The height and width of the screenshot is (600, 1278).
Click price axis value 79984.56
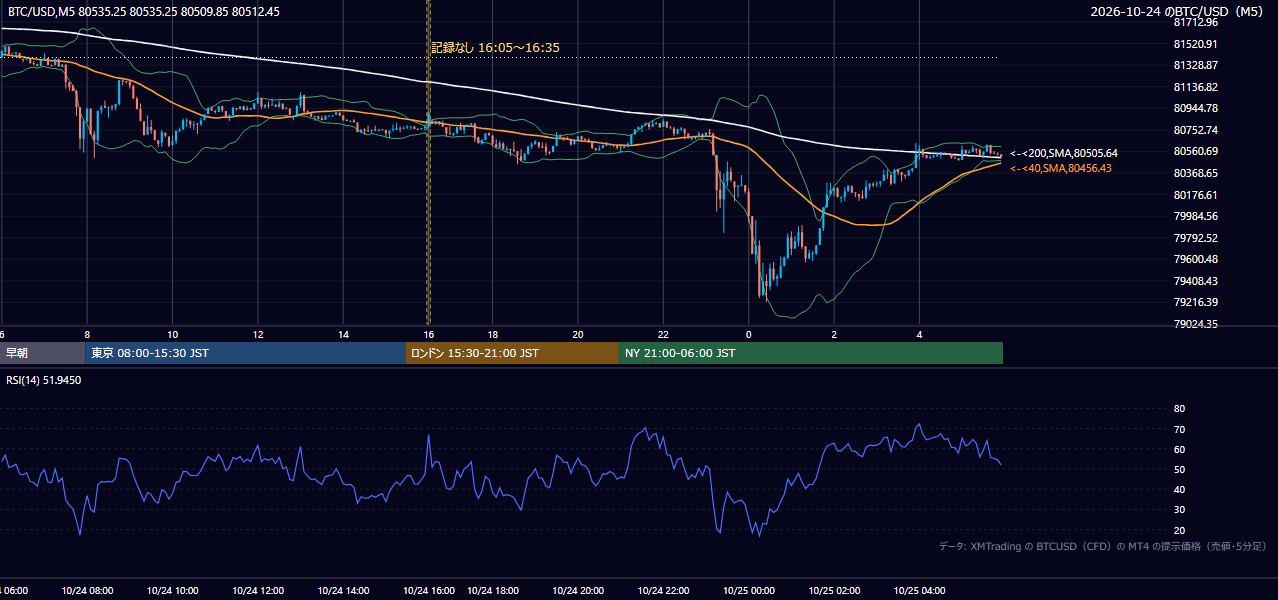[1195, 216]
